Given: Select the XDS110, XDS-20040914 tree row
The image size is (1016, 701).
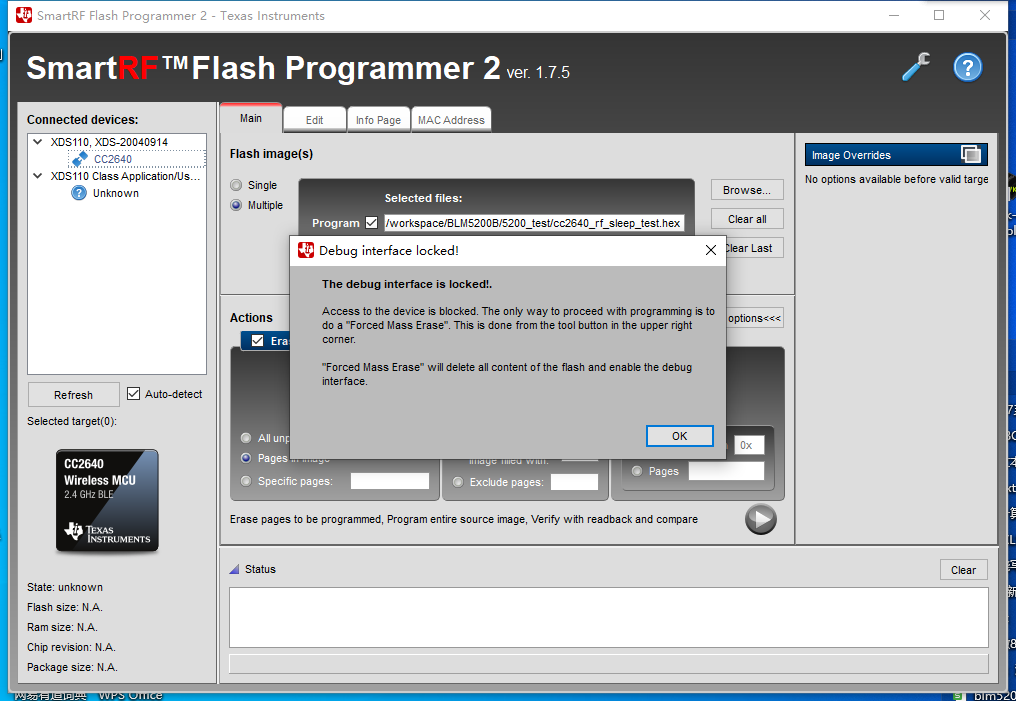Looking at the screenshot, I should pos(109,142).
